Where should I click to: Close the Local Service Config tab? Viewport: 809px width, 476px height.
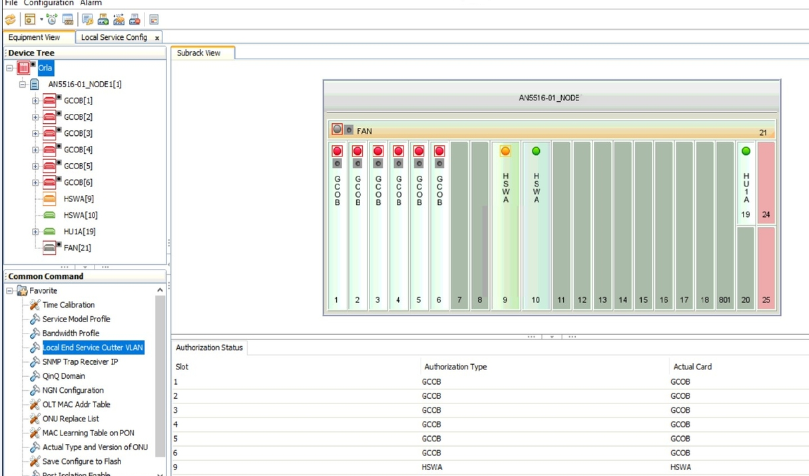(x=157, y=38)
